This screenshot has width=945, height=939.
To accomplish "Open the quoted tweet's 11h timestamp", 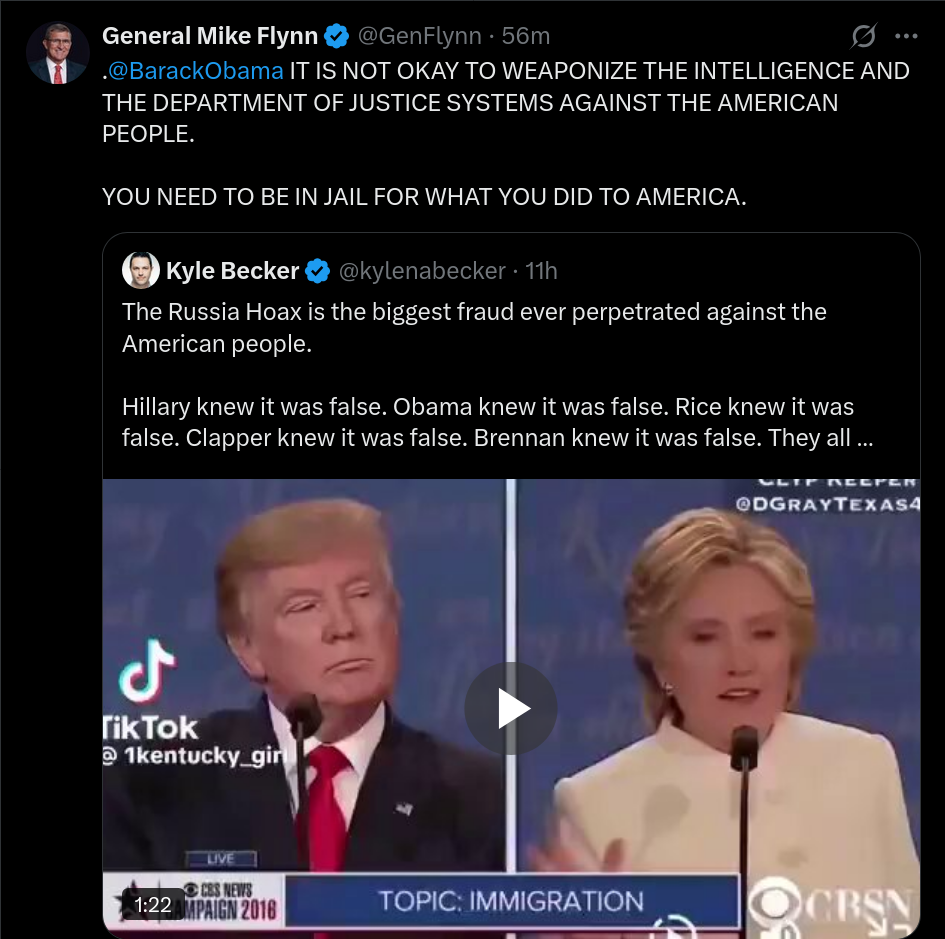I will [541, 271].
